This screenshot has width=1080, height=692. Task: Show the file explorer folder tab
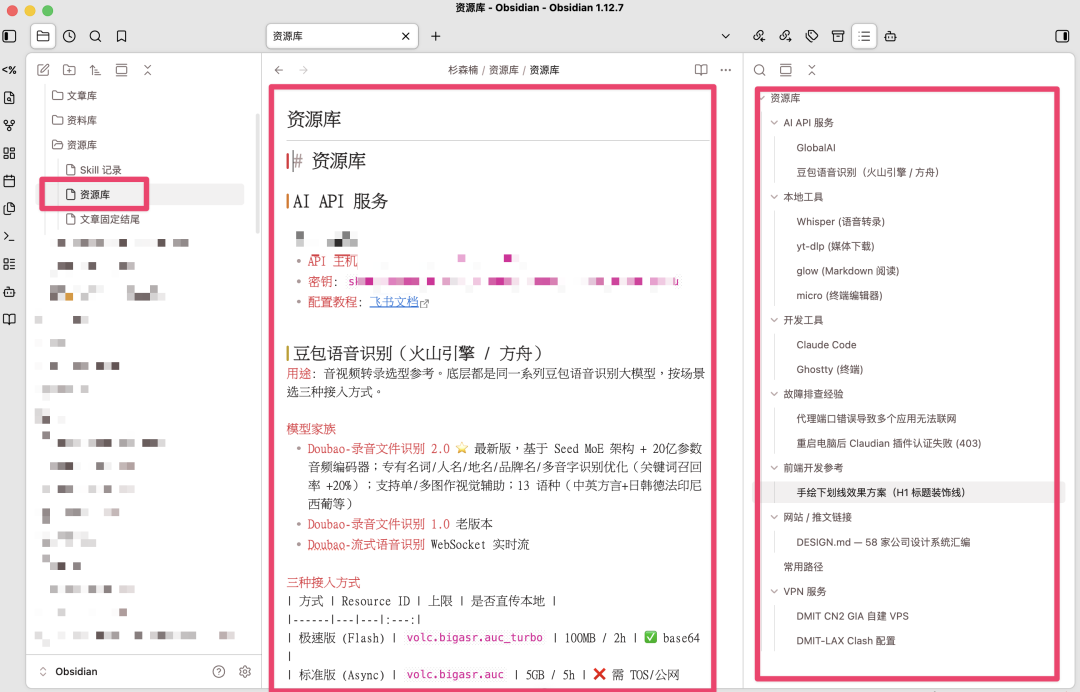[x=43, y=36]
